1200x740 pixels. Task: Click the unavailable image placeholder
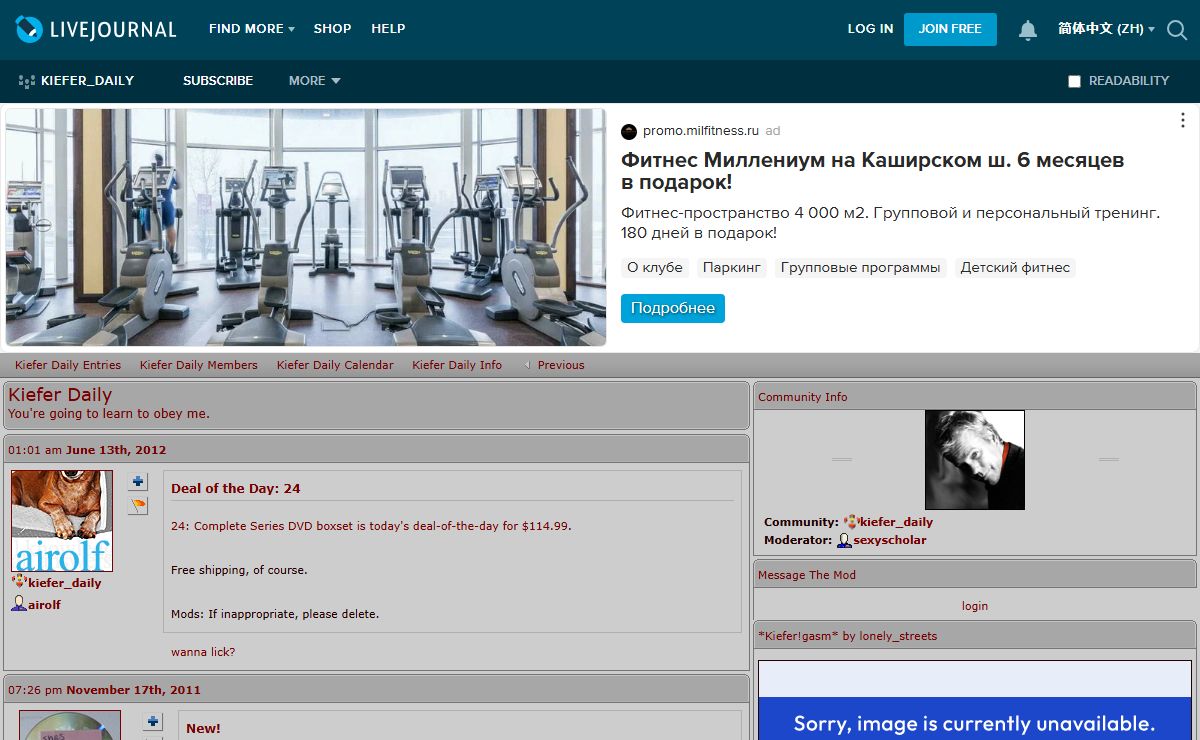[x=975, y=701]
